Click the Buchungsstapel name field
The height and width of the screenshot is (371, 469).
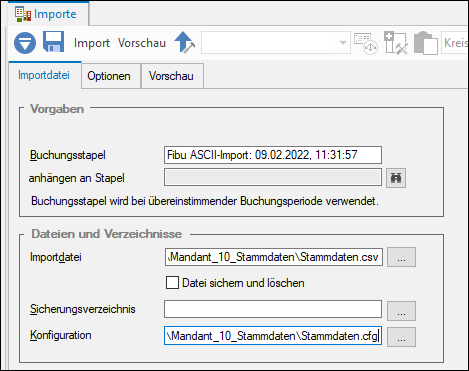click(x=273, y=155)
